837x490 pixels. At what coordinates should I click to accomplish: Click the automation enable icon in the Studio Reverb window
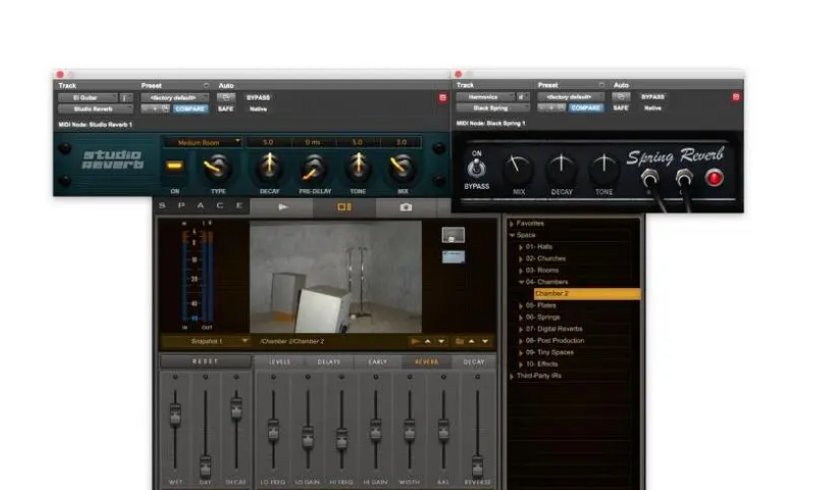(226, 98)
